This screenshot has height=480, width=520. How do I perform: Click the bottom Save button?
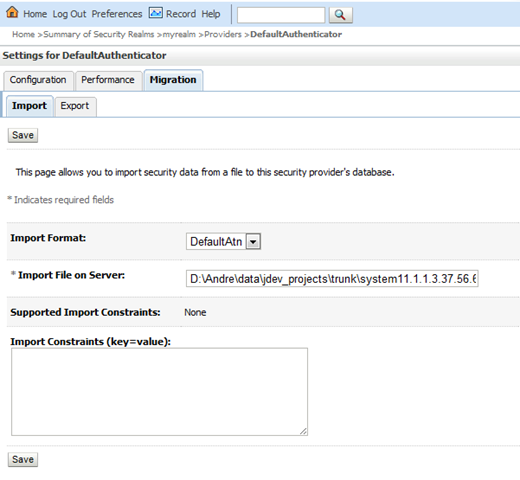[x=23, y=460]
